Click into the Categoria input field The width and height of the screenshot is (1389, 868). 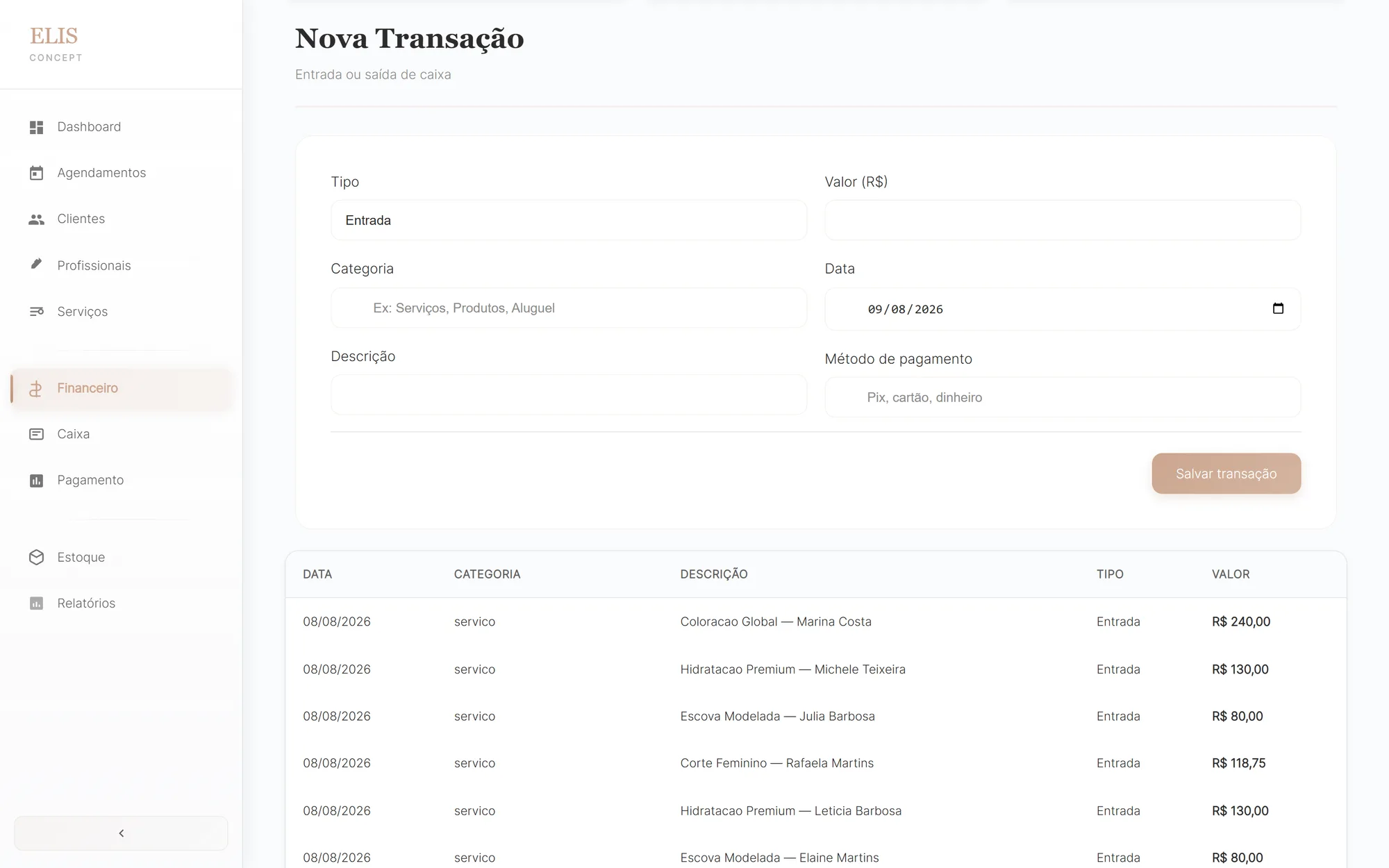(x=569, y=308)
